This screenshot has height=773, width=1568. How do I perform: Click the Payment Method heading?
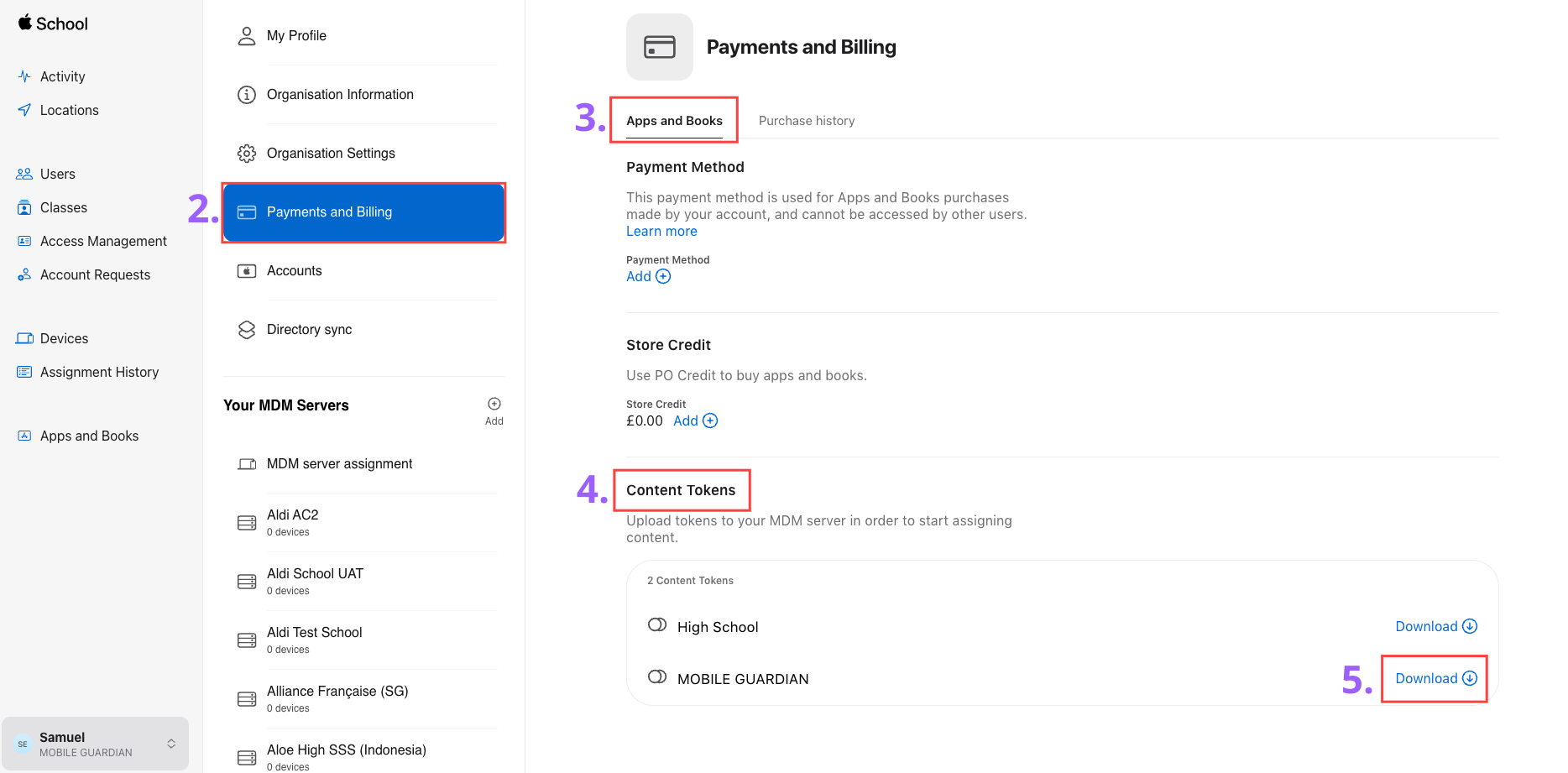pos(685,167)
